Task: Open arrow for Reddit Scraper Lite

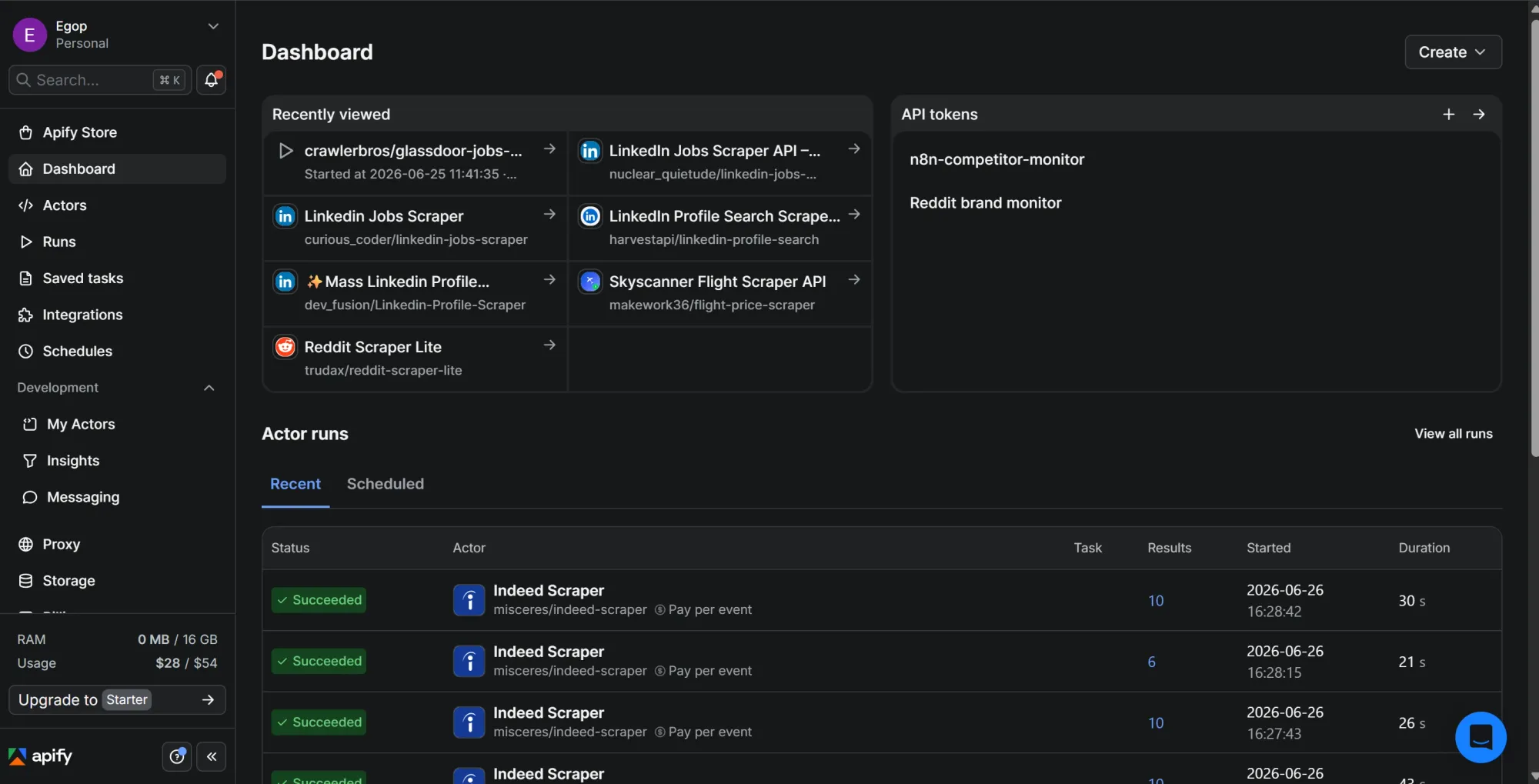Action: 549,345
